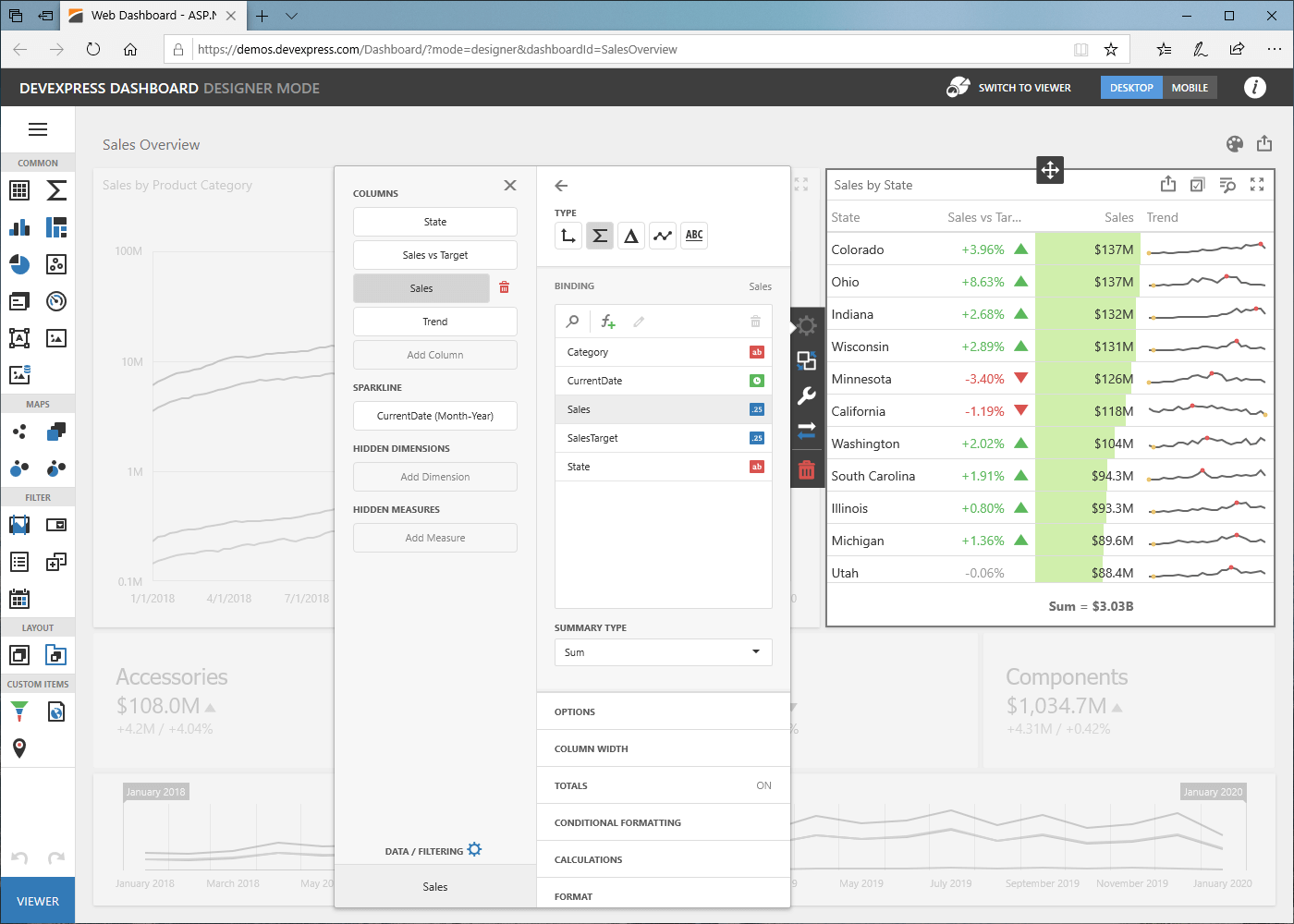Add a Funnel chart from Custom Items
The width and height of the screenshot is (1294, 924).
click(18, 711)
